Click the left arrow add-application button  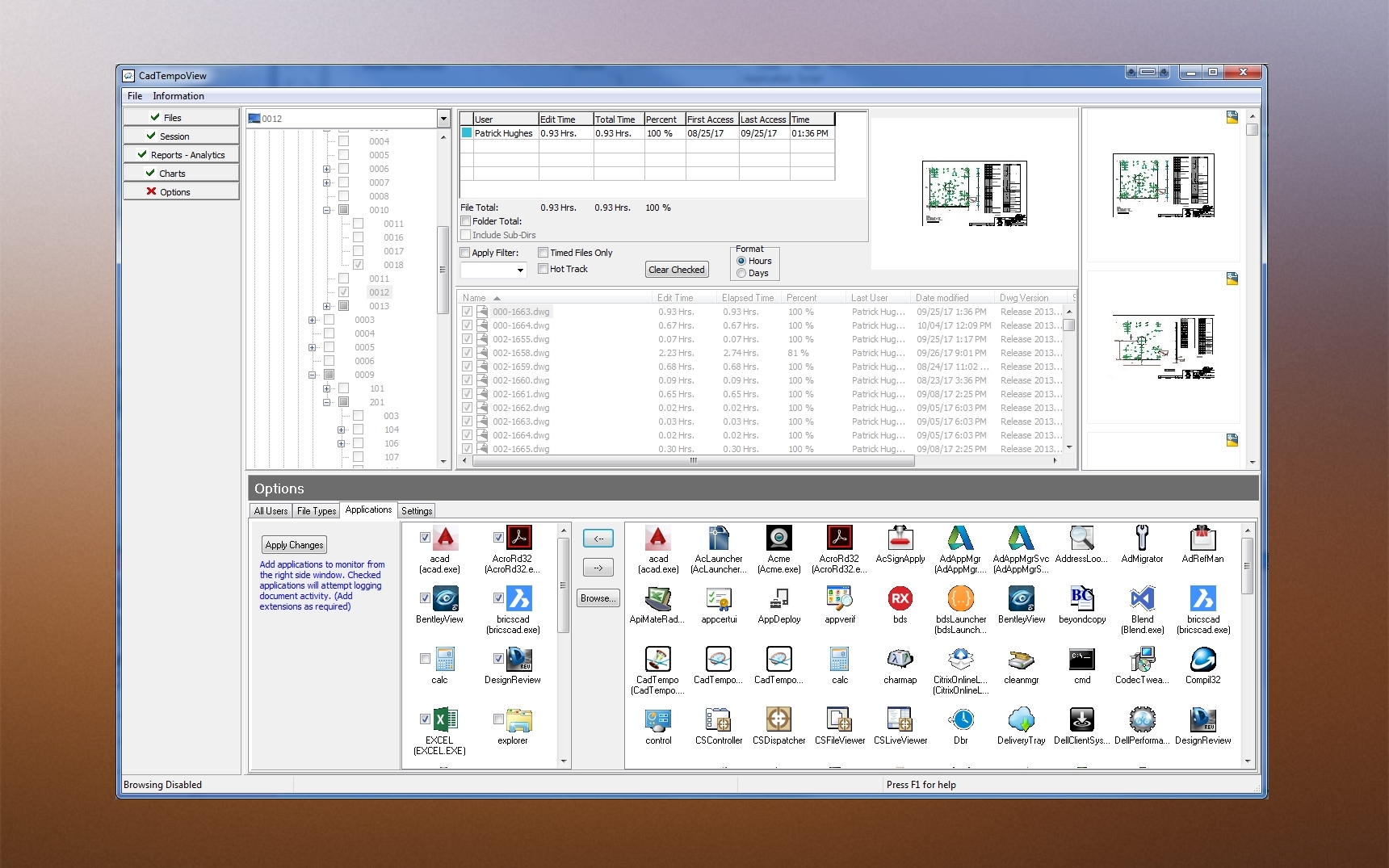(598, 538)
